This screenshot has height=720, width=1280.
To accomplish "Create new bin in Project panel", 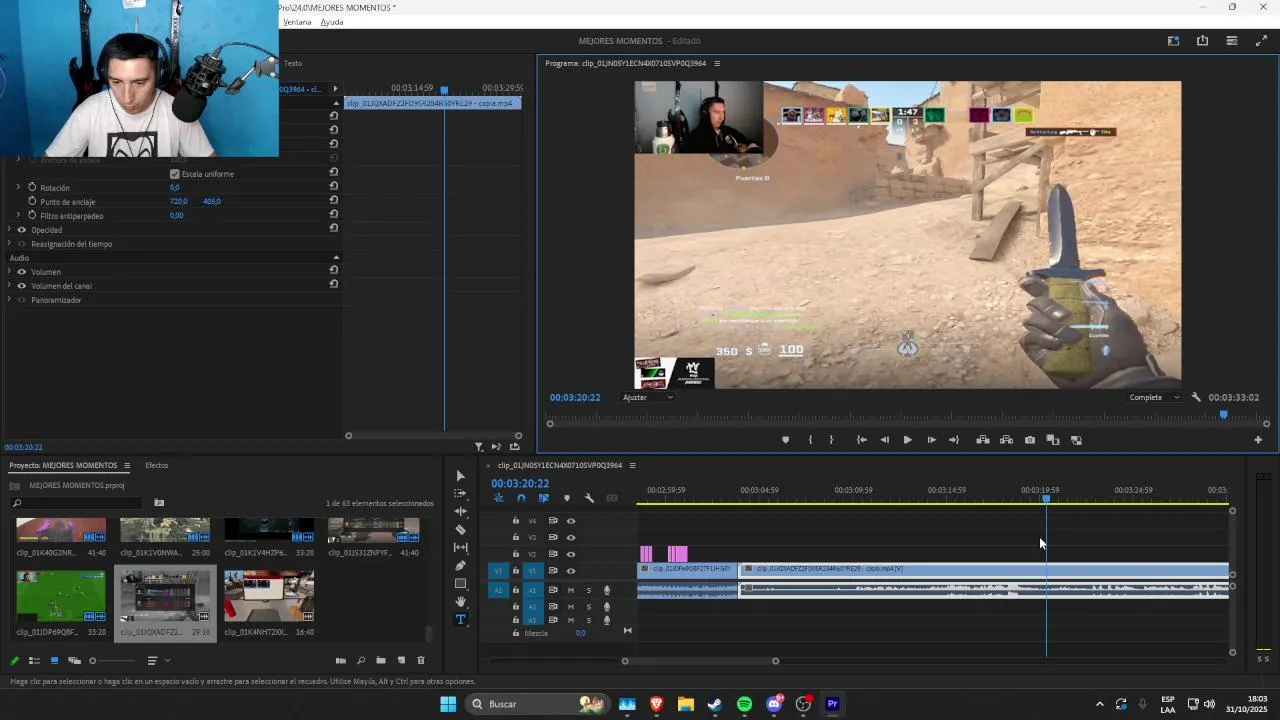I will click(x=381, y=660).
